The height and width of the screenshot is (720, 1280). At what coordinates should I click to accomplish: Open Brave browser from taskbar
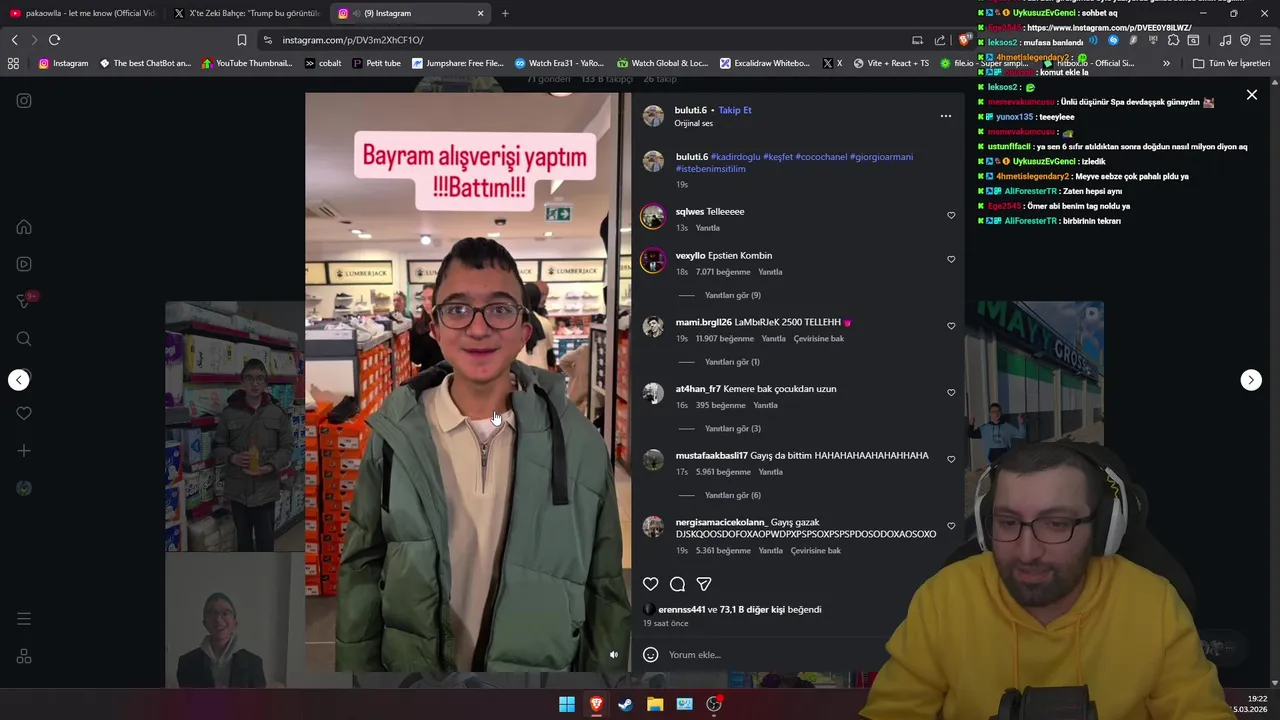(x=596, y=704)
